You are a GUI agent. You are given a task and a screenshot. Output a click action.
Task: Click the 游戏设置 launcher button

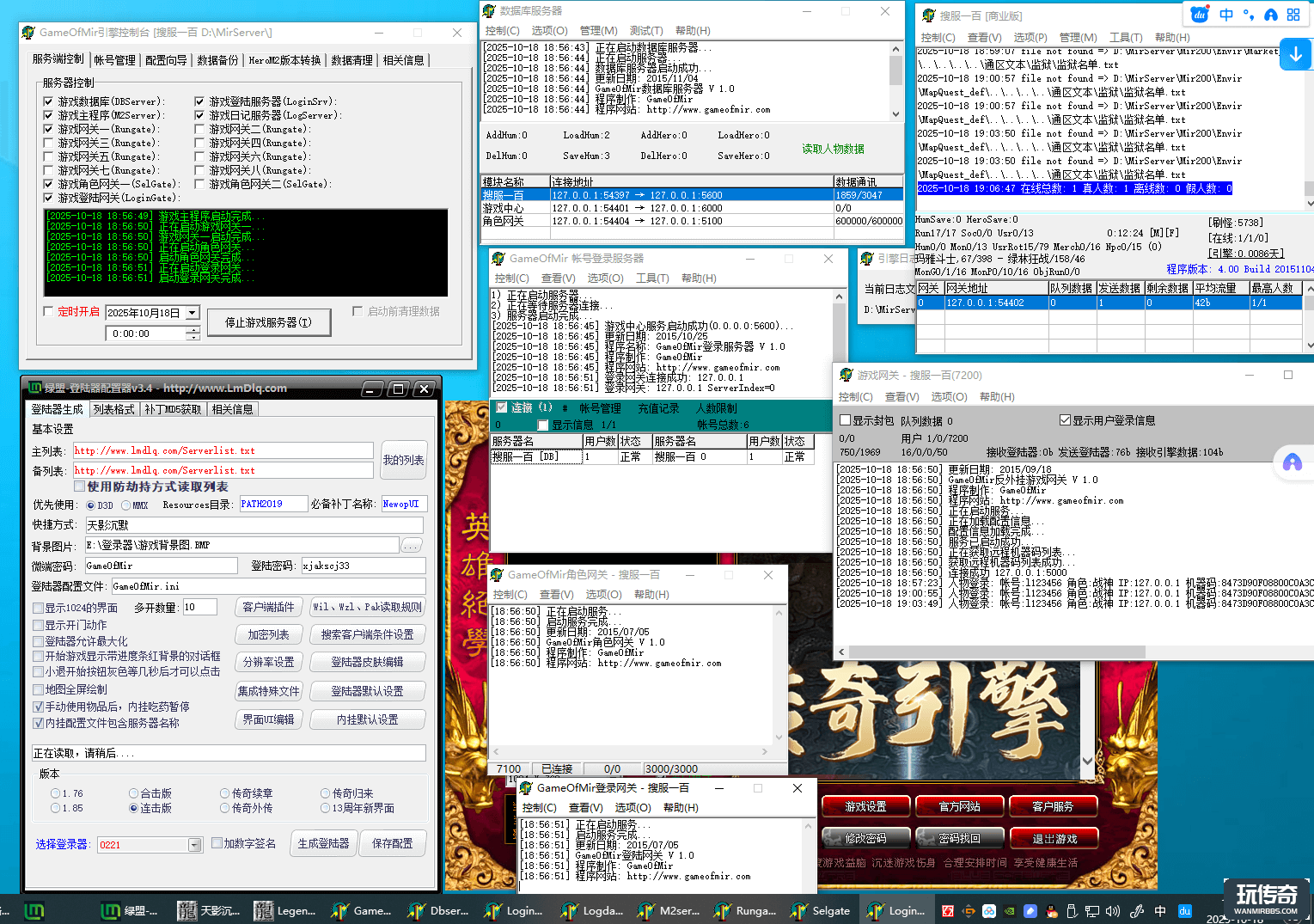(865, 807)
